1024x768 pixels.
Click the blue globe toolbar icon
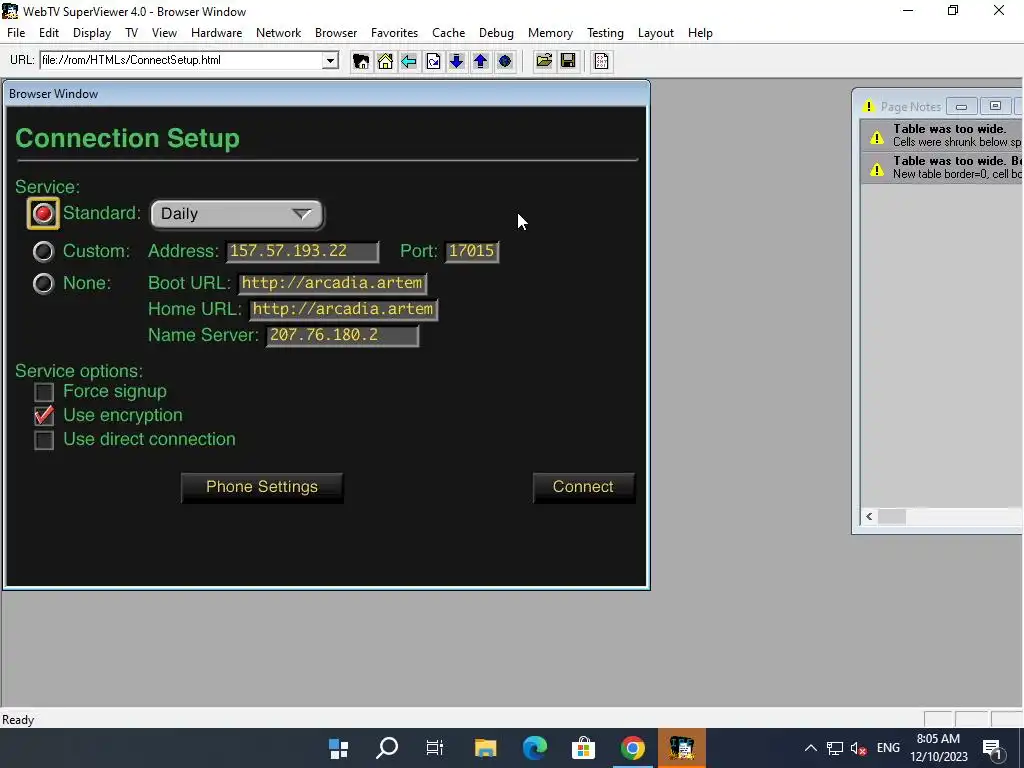(x=505, y=61)
